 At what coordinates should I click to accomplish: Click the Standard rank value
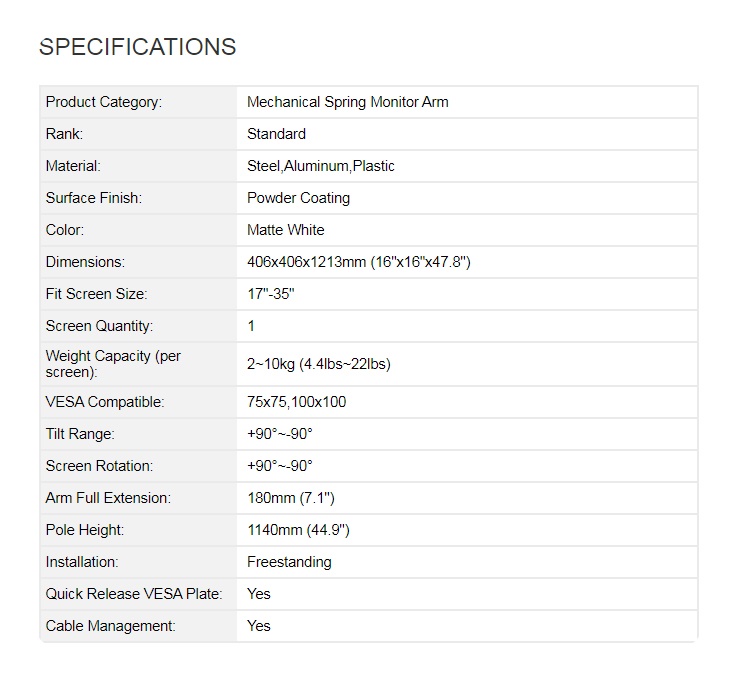[x=276, y=134]
